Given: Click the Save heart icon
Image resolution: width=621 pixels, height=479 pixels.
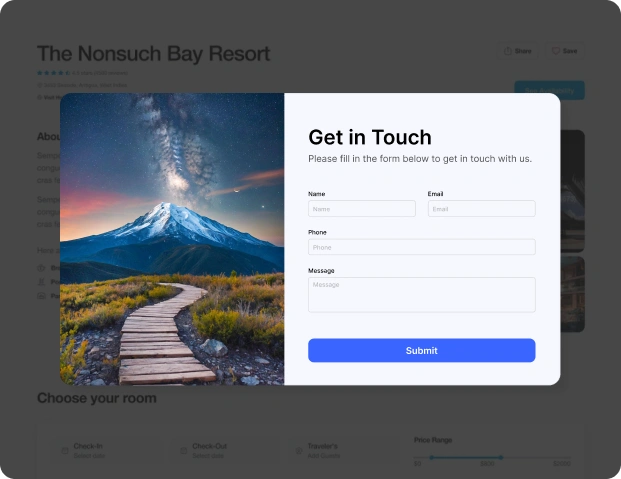Looking at the screenshot, I should click(556, 51).
